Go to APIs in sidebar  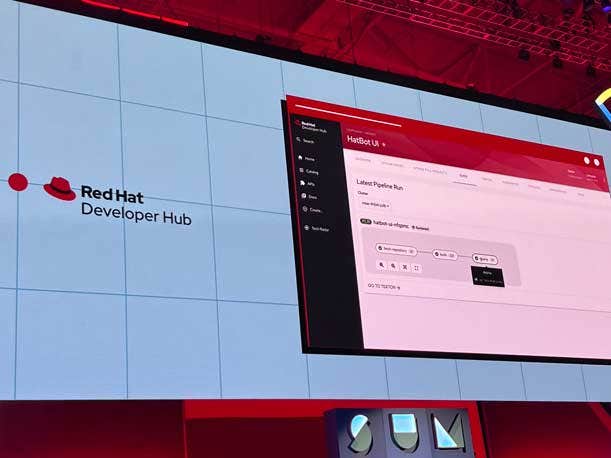(x=310, y=184)
